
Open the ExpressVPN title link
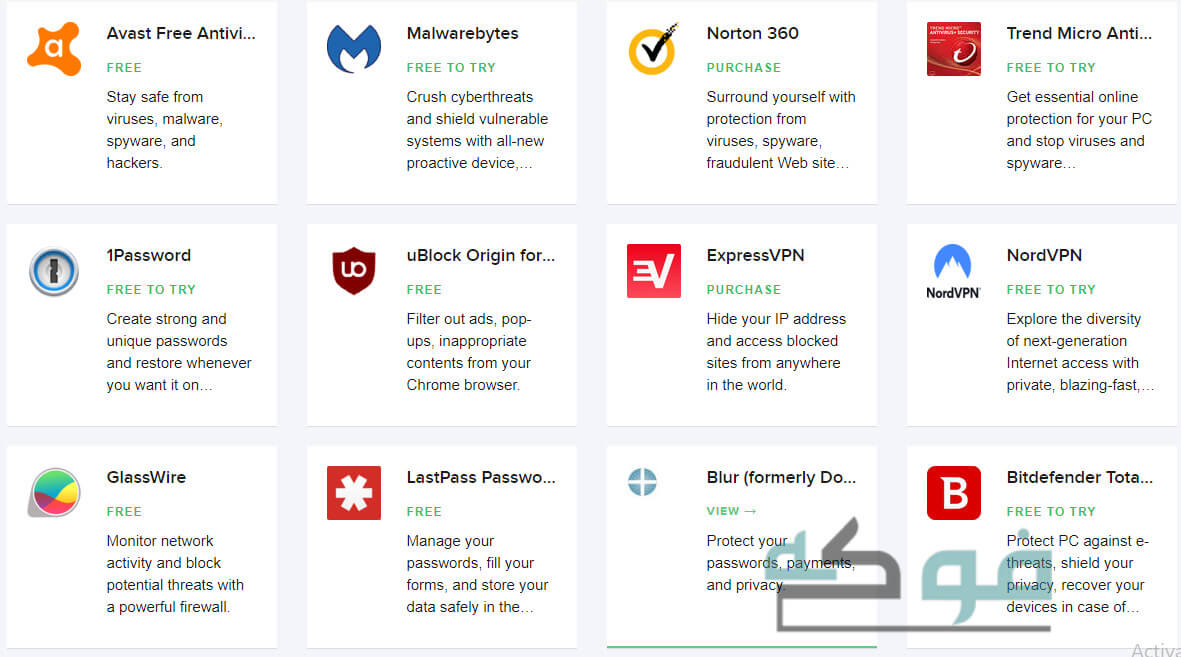click(x=755, y=255)
